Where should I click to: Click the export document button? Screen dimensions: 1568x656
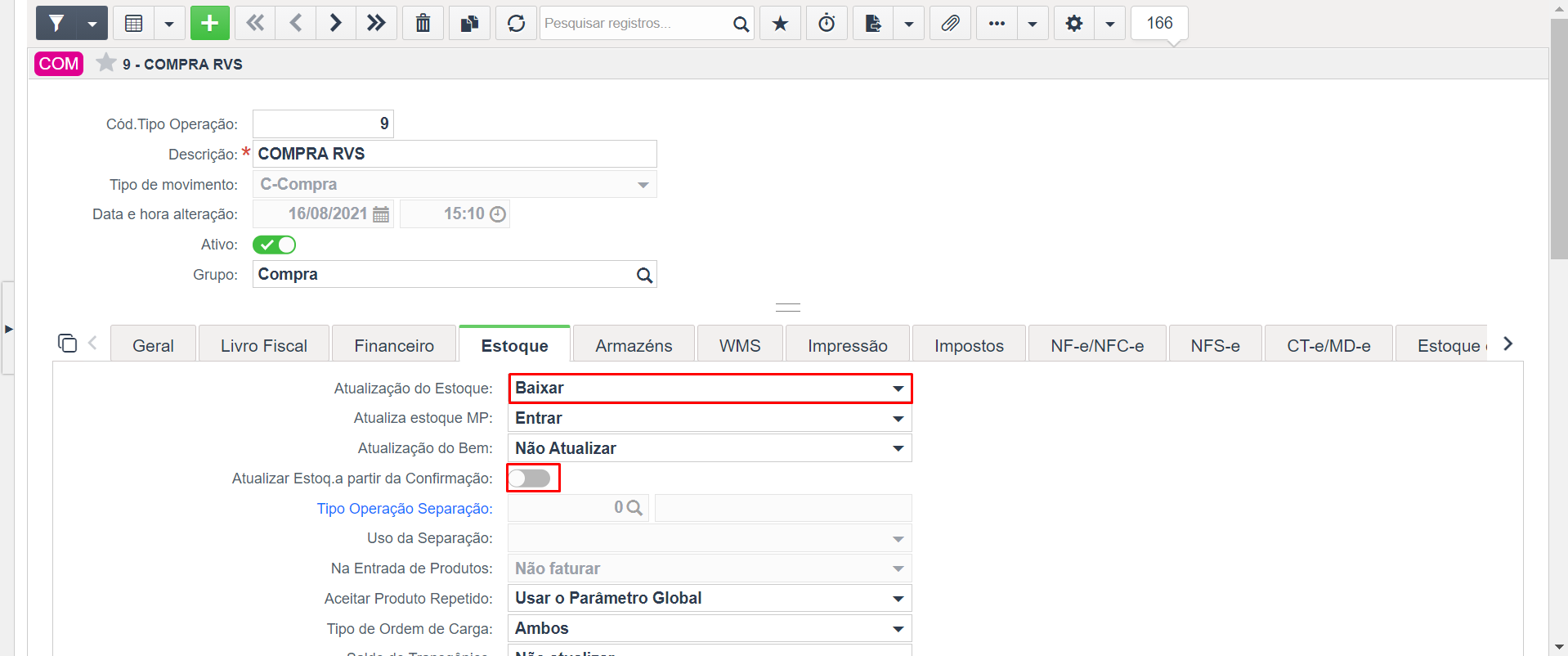873,23
